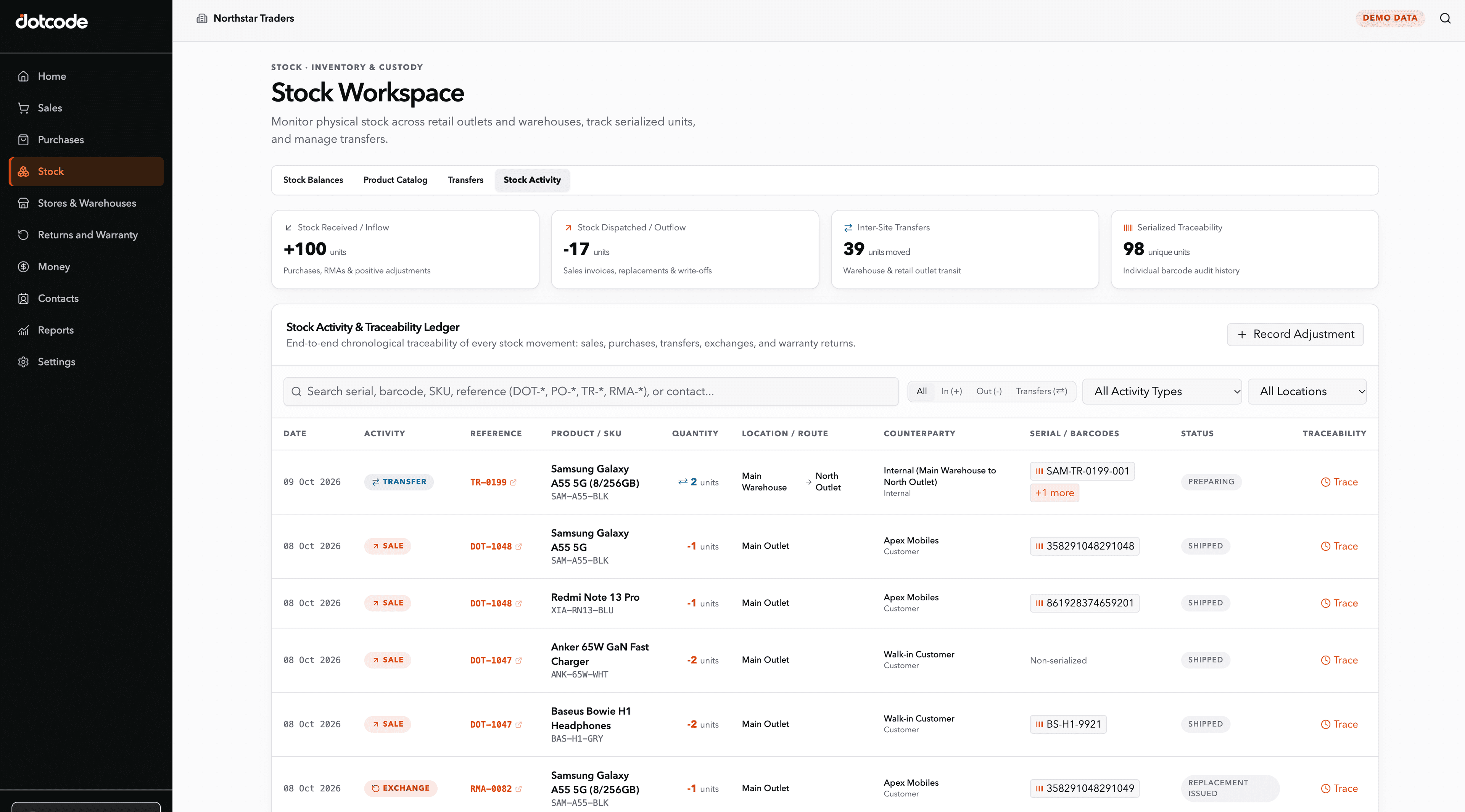
Task: Open the Inter-Site Transfers card
Action: tap(964, 250)
